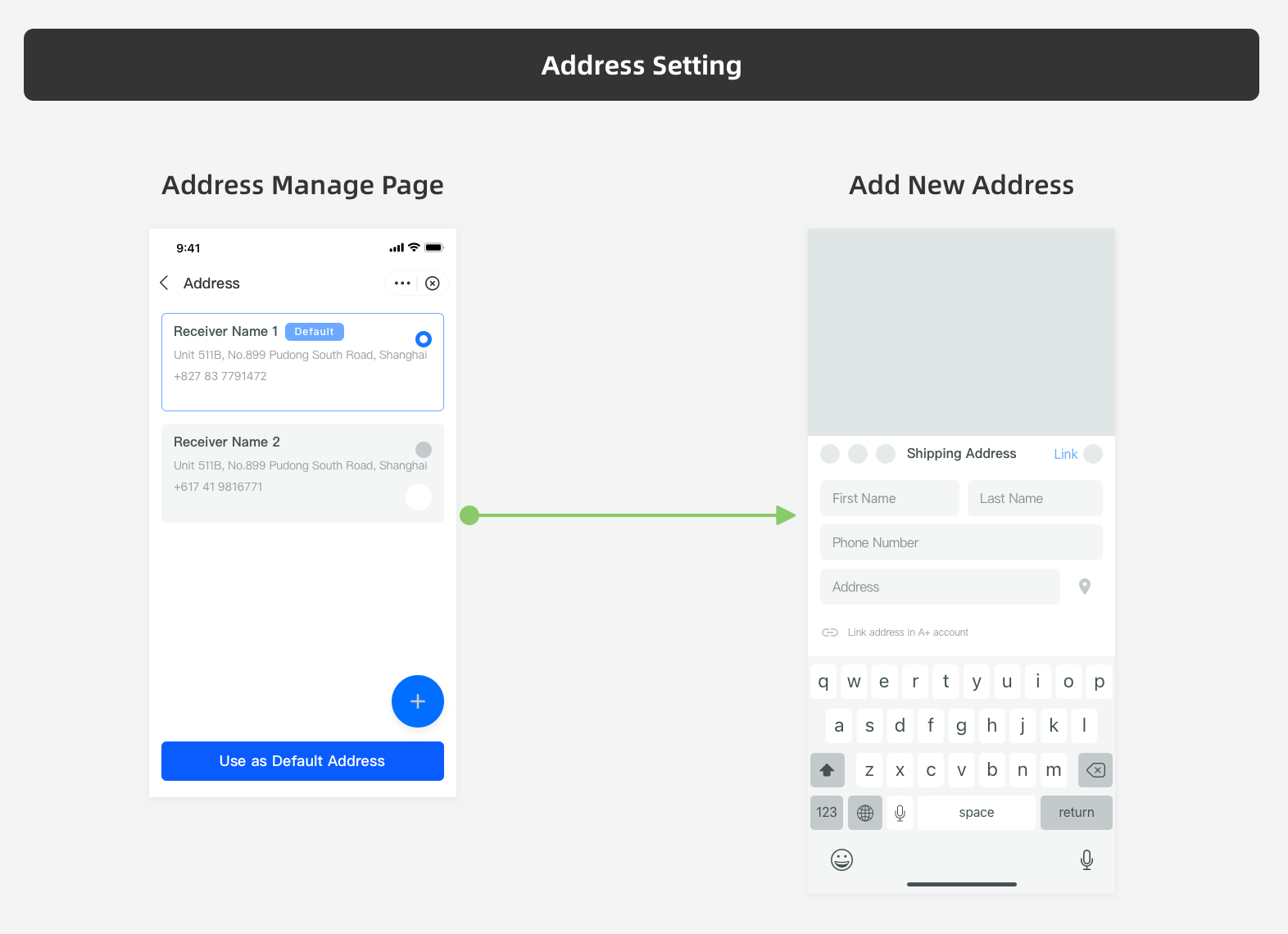The height and width of the screenshot is (934, 1288).
Task: Click the Default badge on Receiver Name 1
Action: tap(315, 332)
